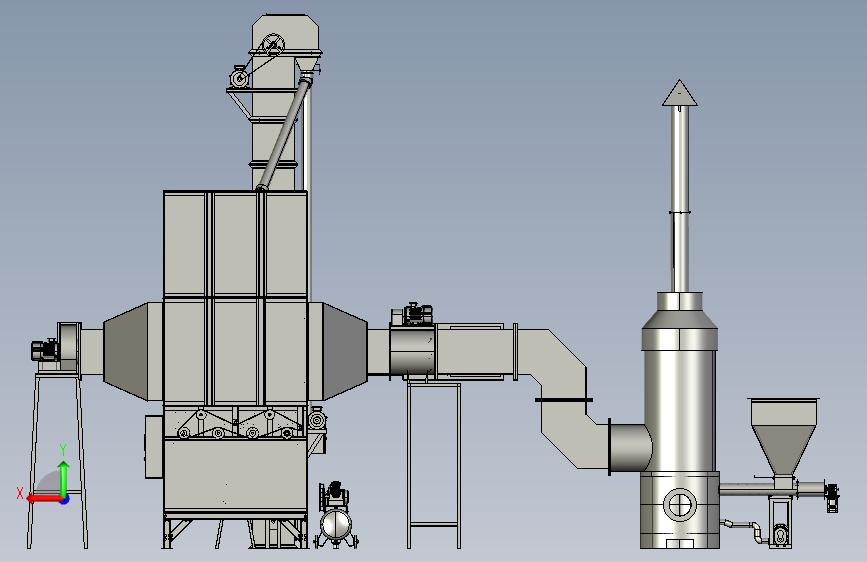
Task: Select the air compressor tank under the dryer
Action: [x=336, y=524]
